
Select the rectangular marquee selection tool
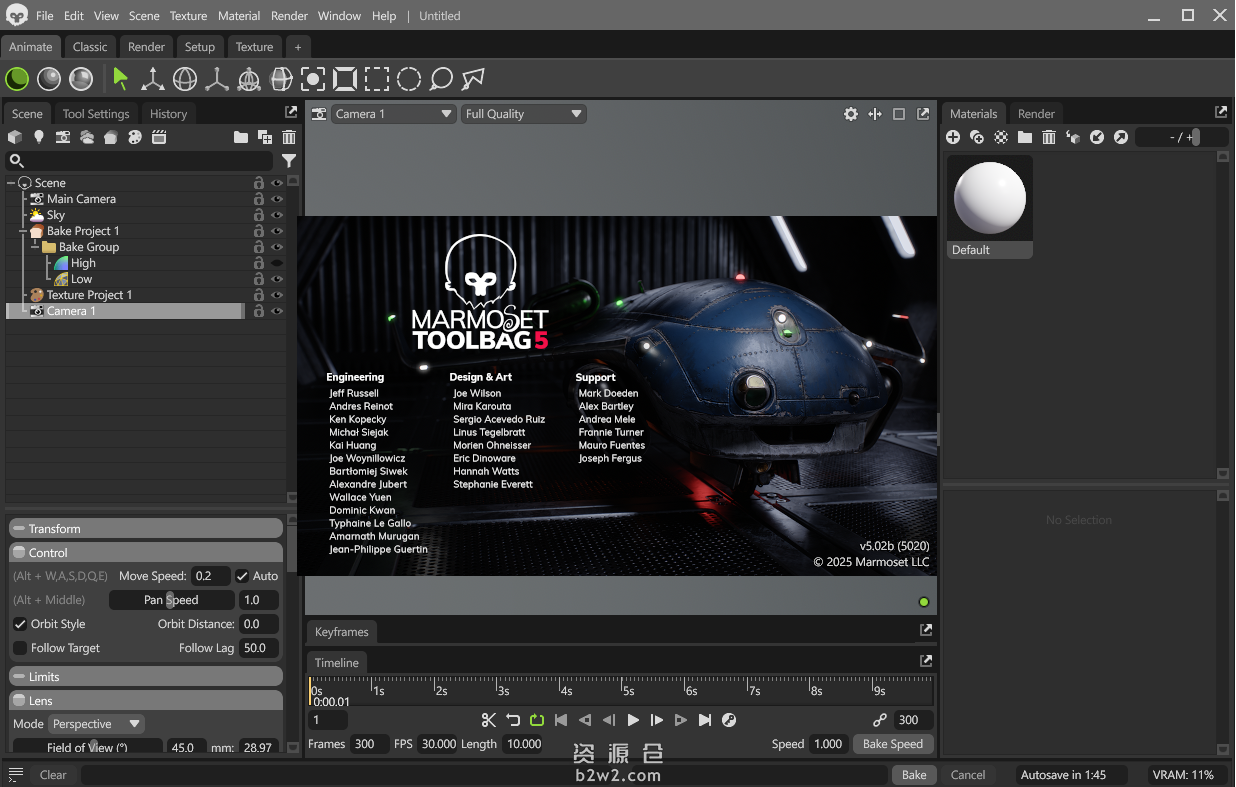pos(377,78)
